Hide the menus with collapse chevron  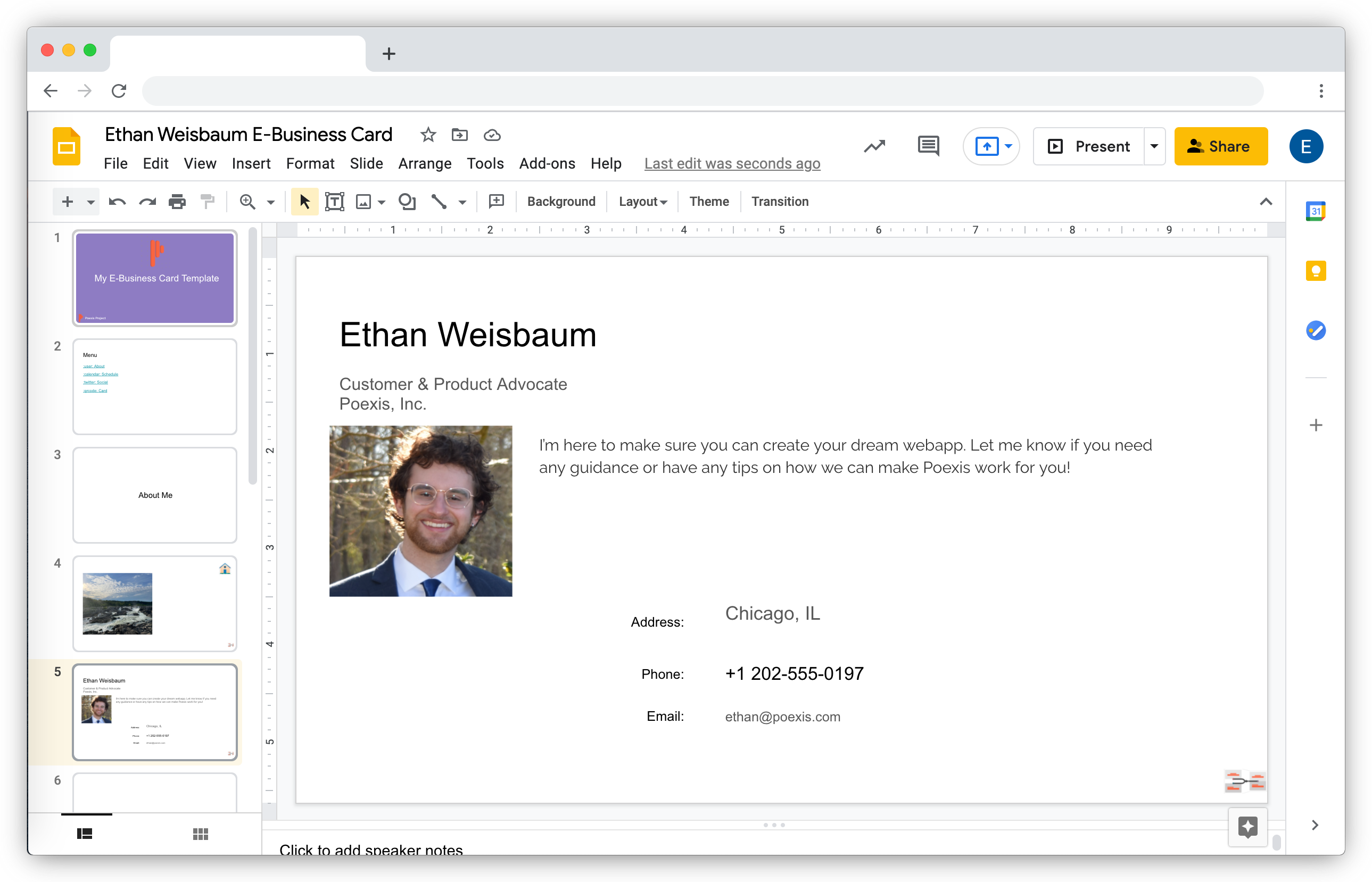click(x=1266, y=202)
